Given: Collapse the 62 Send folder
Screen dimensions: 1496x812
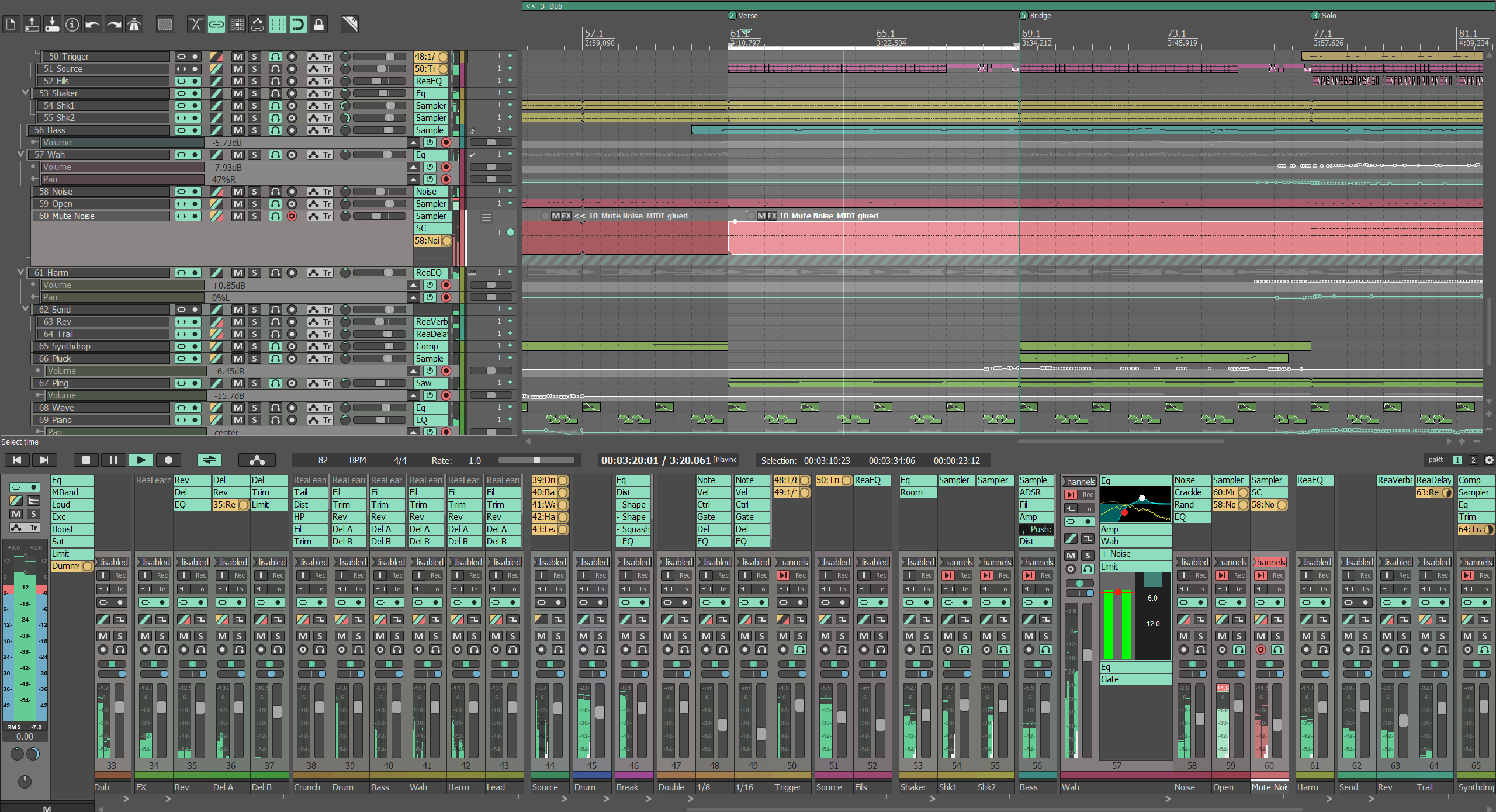Looking at the screenshot, I should (25, 309).
